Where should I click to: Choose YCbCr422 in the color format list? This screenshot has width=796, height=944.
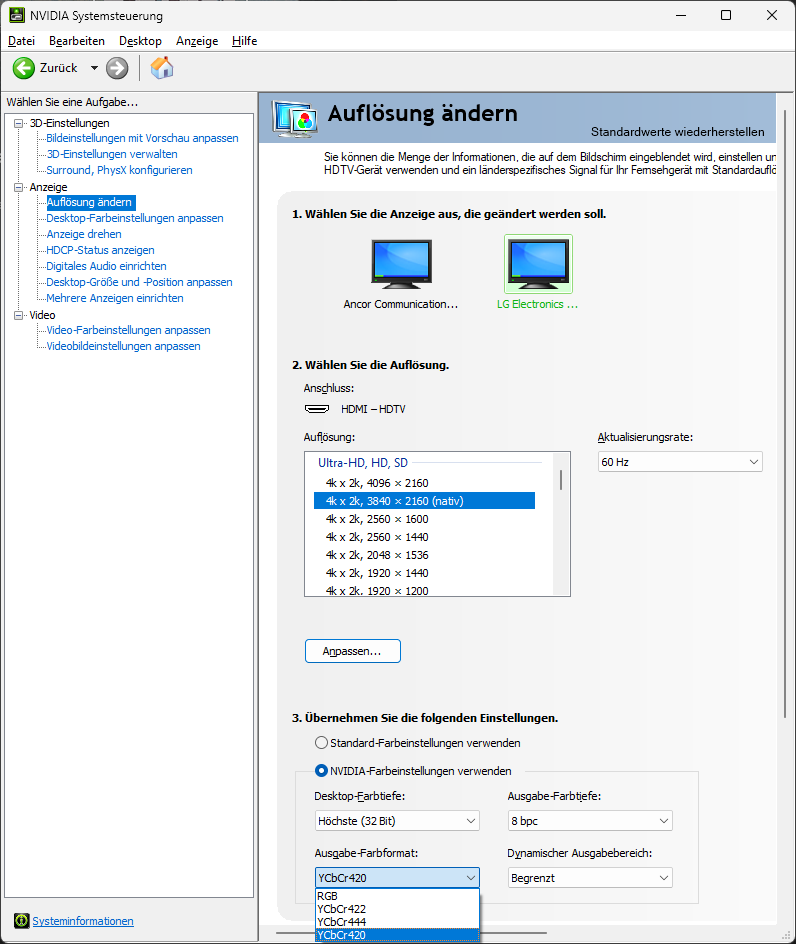click(397, 909)
